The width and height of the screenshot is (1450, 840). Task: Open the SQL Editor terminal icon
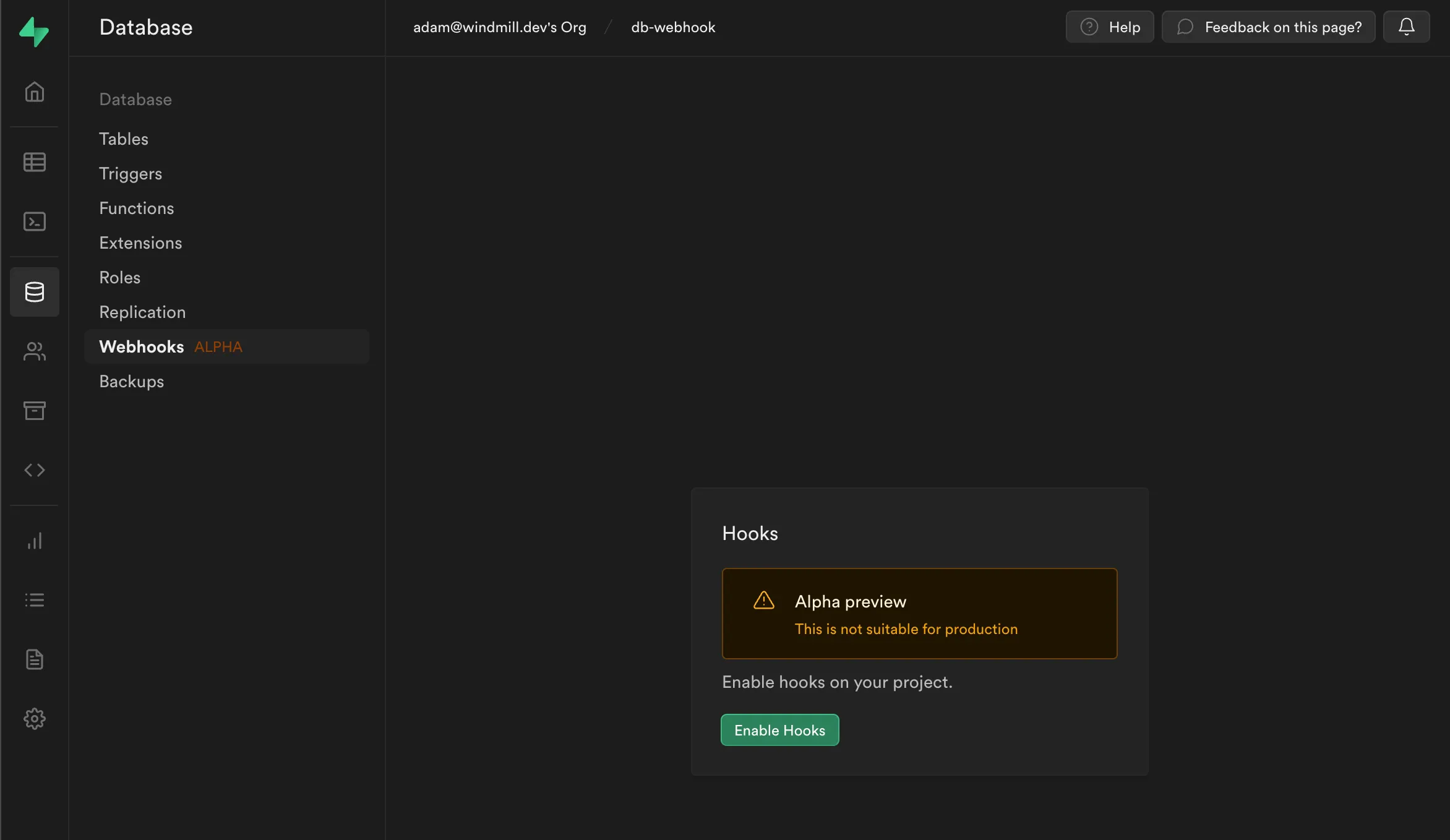pos(34,221)
